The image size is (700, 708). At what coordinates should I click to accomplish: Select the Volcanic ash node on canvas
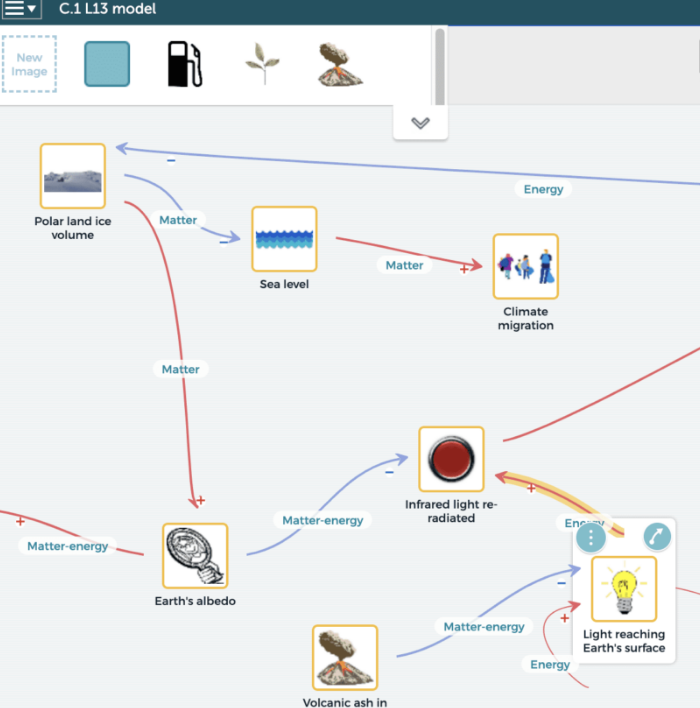pyautogui.click(x=345, y=658)
